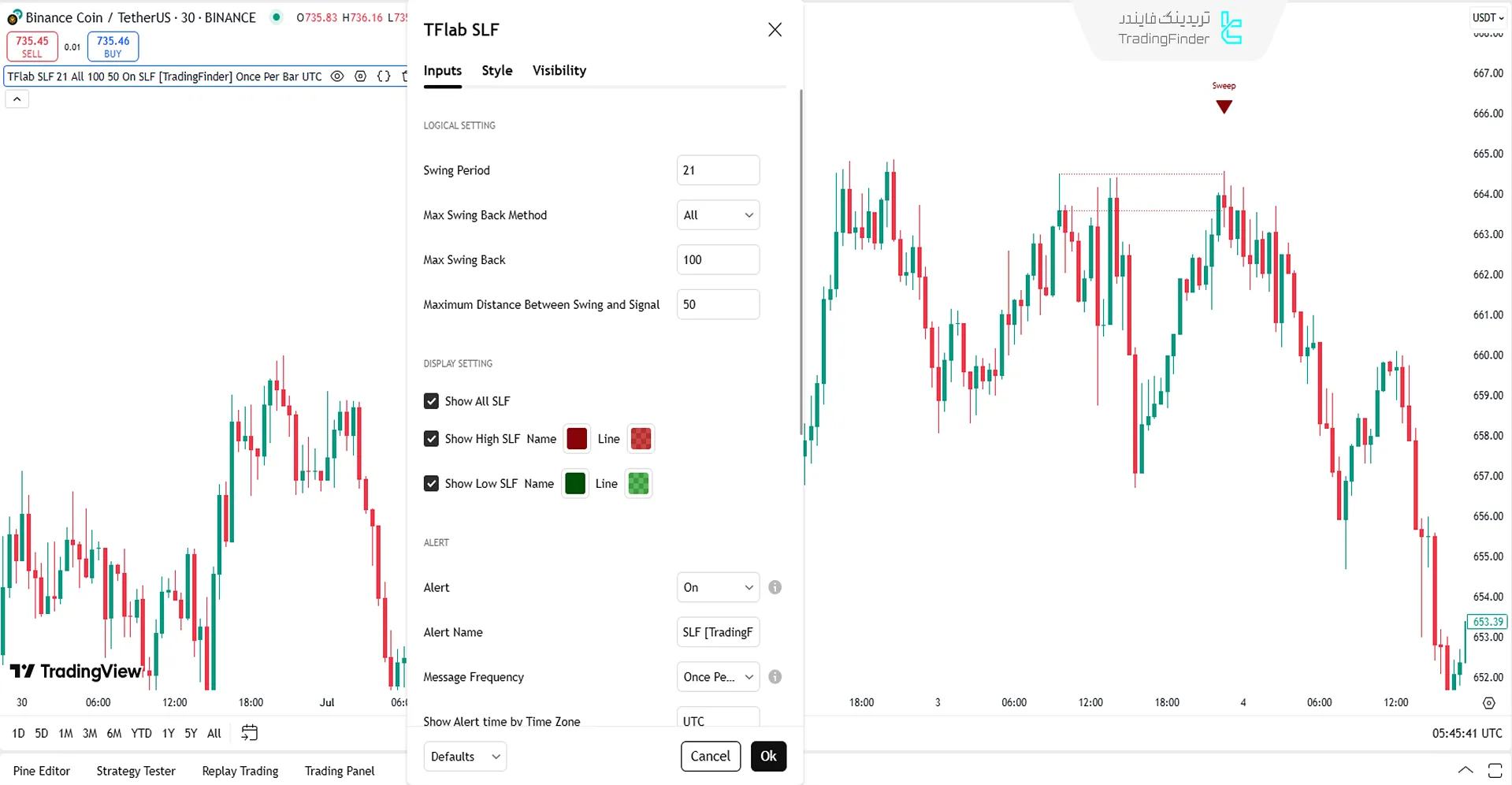
Task: Click the Alert info tooltip icon
Action: coord(775,587)
